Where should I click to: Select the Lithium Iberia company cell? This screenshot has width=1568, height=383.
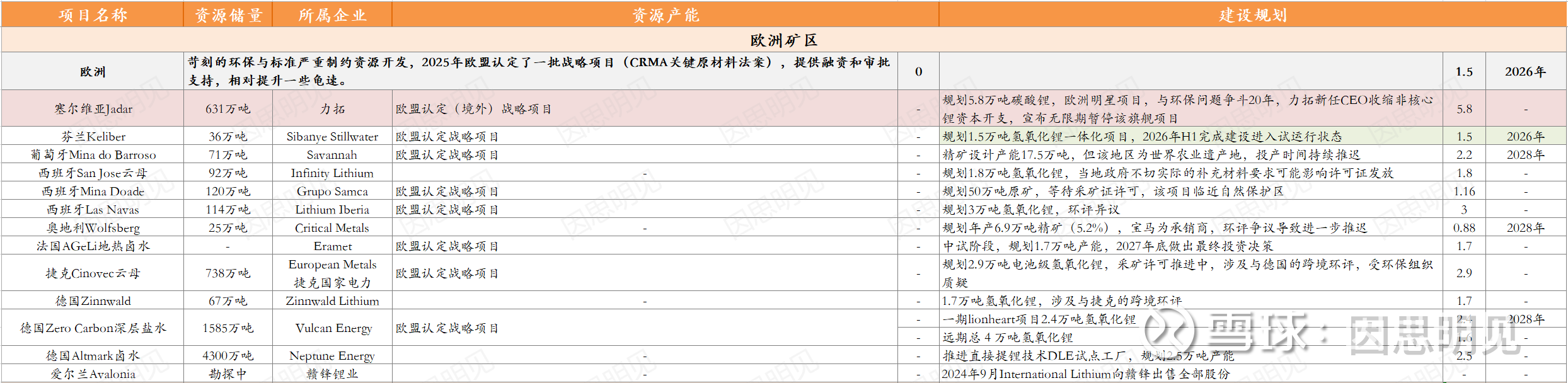pos(332,209)
